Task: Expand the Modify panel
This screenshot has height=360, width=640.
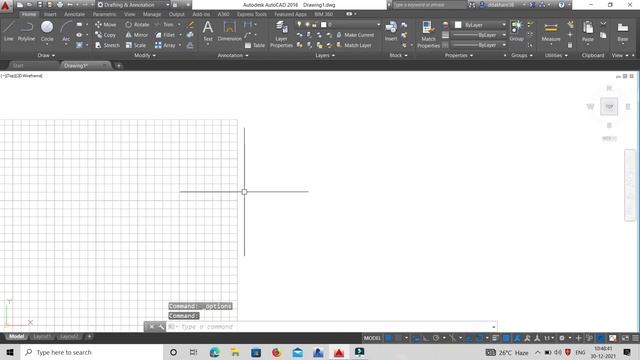Action: click(x=145, y=55)
